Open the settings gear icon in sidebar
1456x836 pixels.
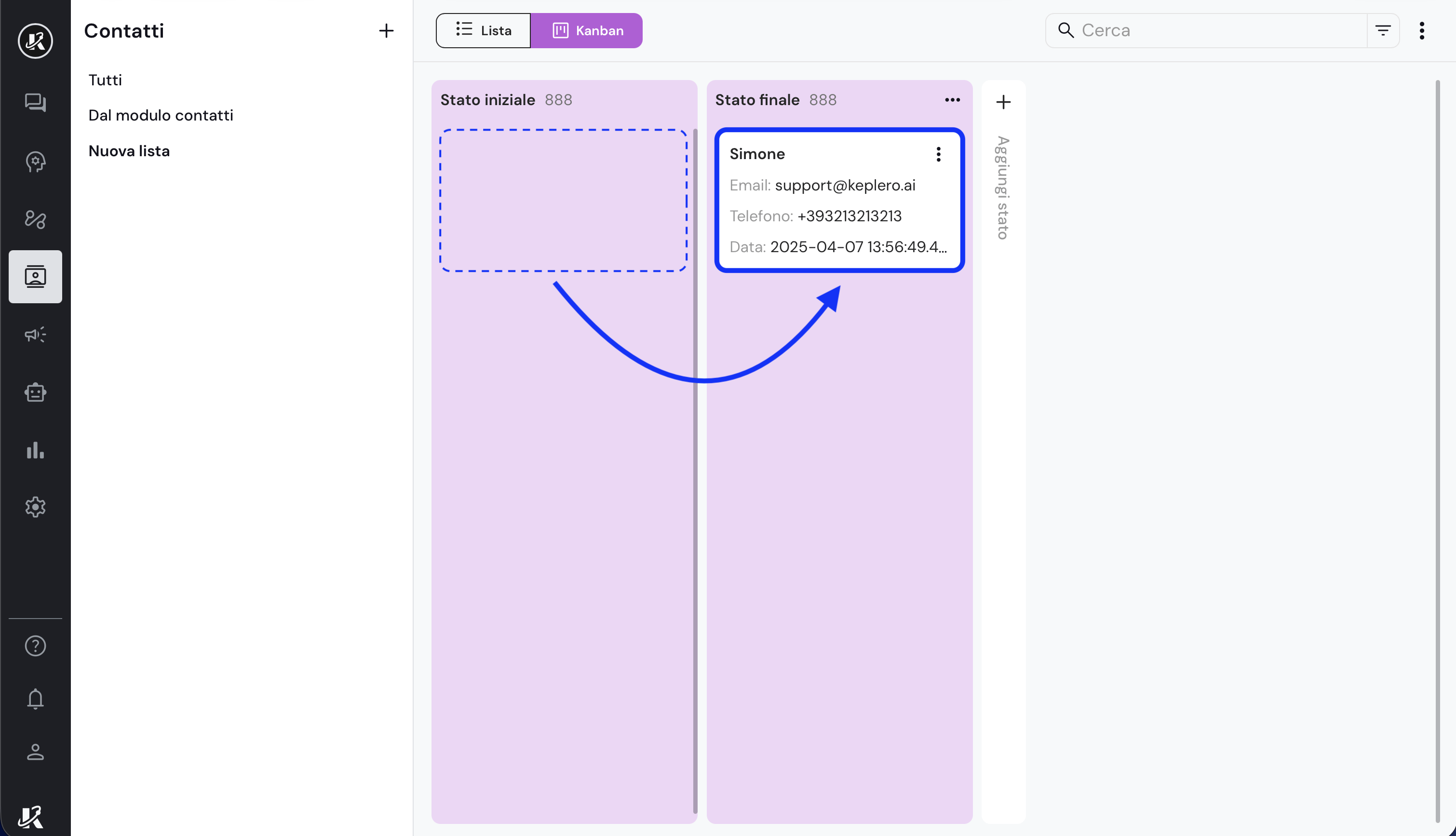pyautogui.click(x=35, y=507)
